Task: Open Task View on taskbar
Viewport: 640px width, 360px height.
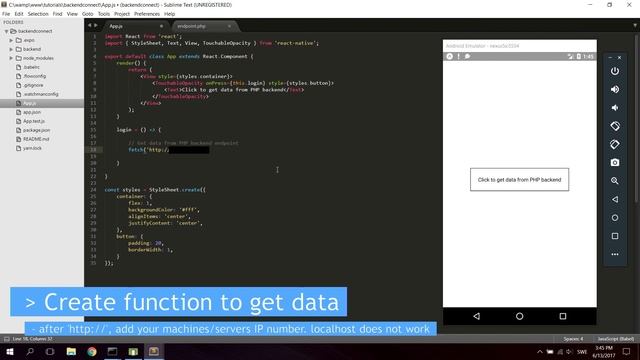Action: [x=50, y=351]
